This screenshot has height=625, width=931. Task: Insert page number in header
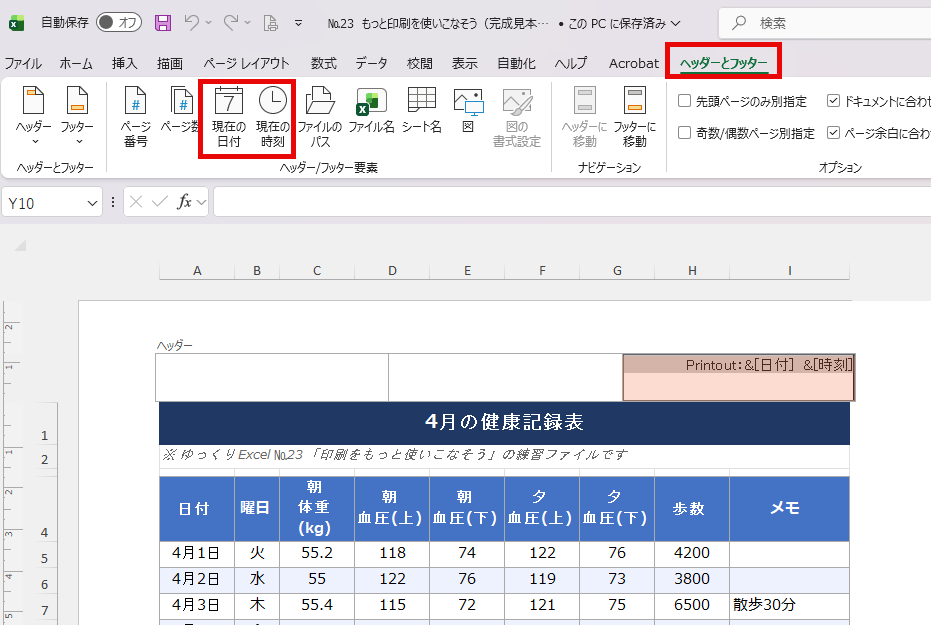(x=135, y=116)
